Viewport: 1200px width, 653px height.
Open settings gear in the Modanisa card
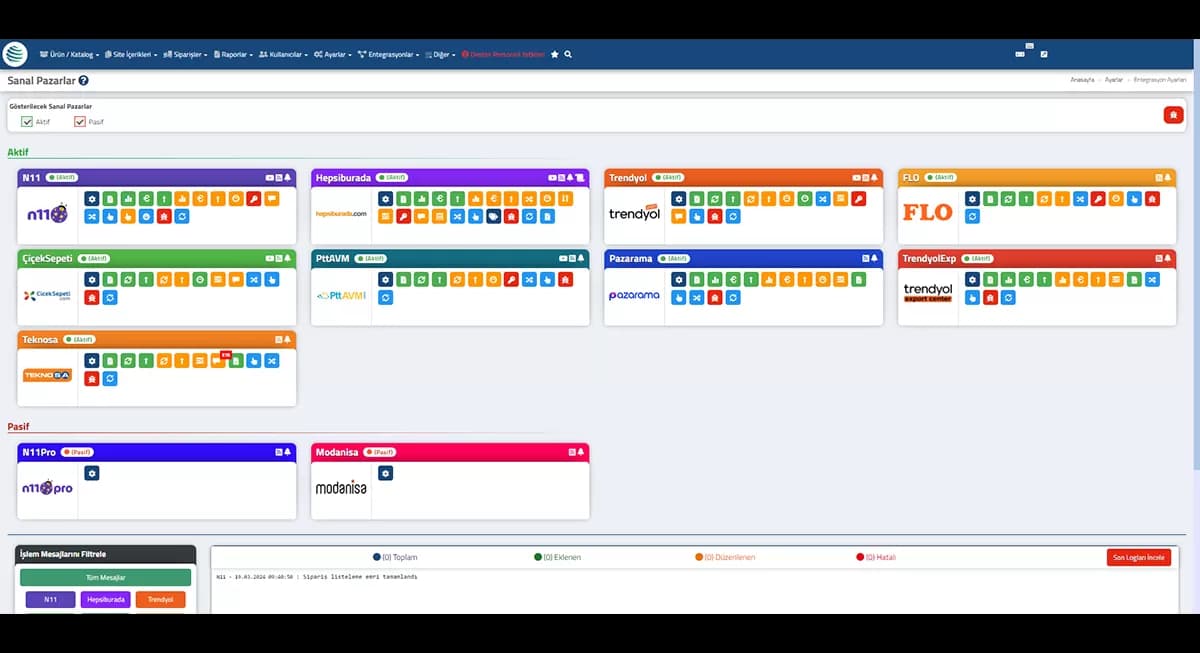pyautogui.click(x=385, y=472)
